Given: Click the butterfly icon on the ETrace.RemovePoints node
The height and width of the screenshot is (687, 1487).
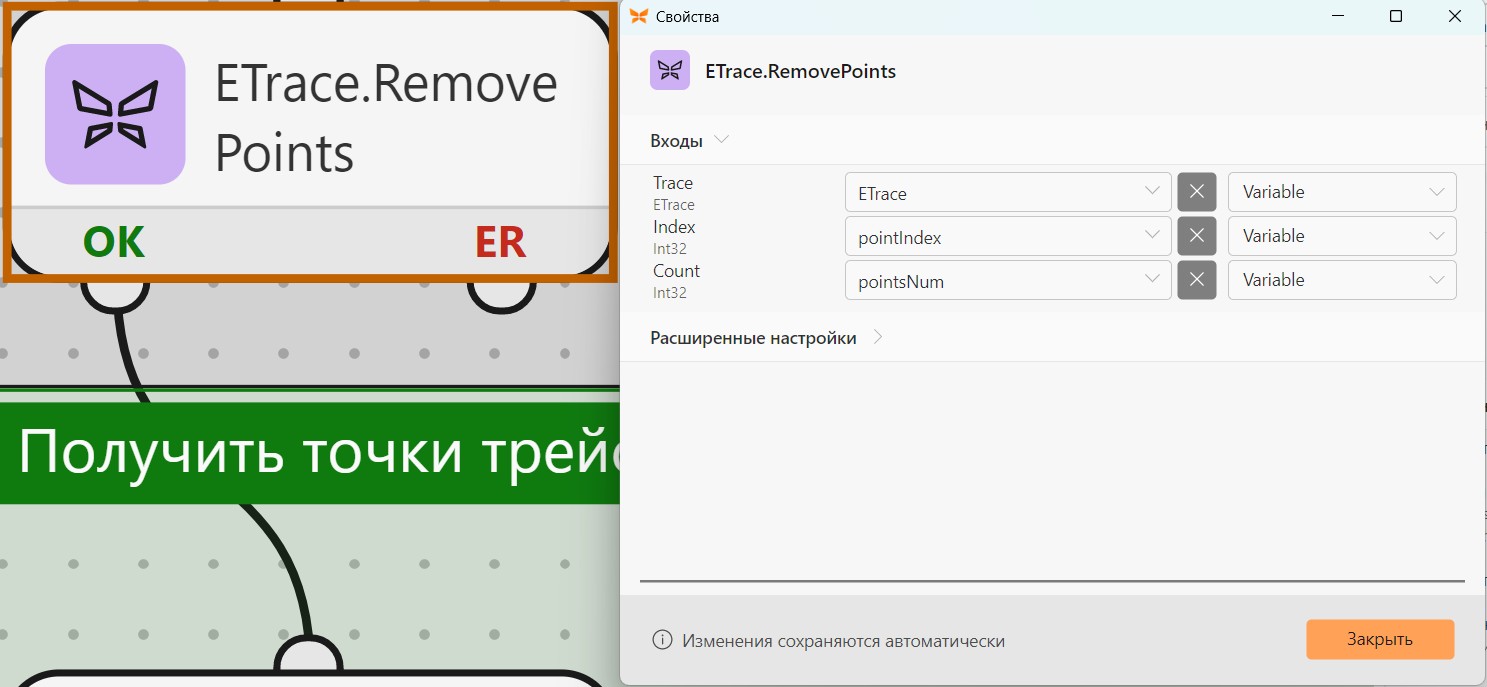Looking at the screenshot, I should (115, 114).
